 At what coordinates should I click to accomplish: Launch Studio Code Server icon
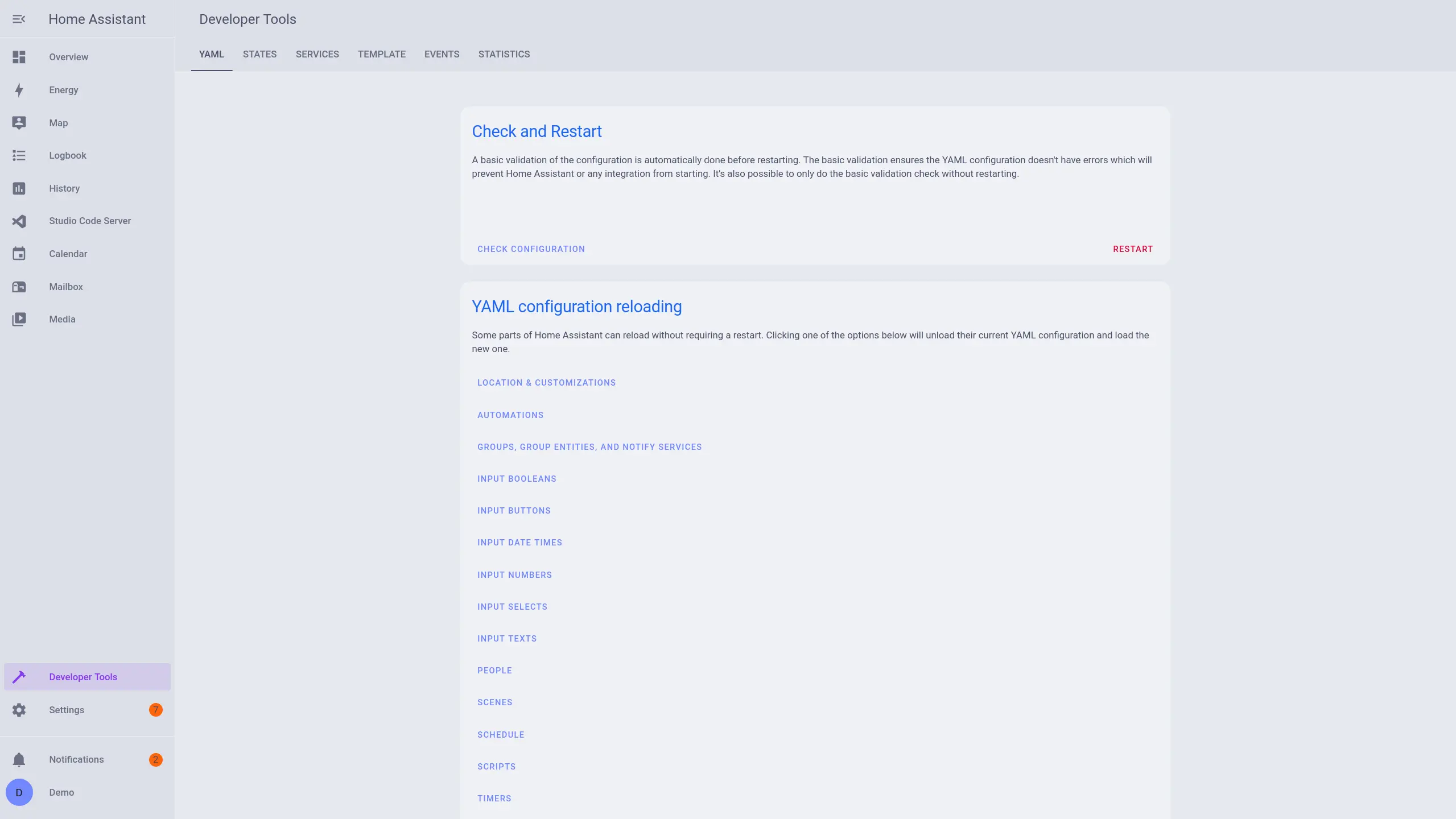[19, 221]
